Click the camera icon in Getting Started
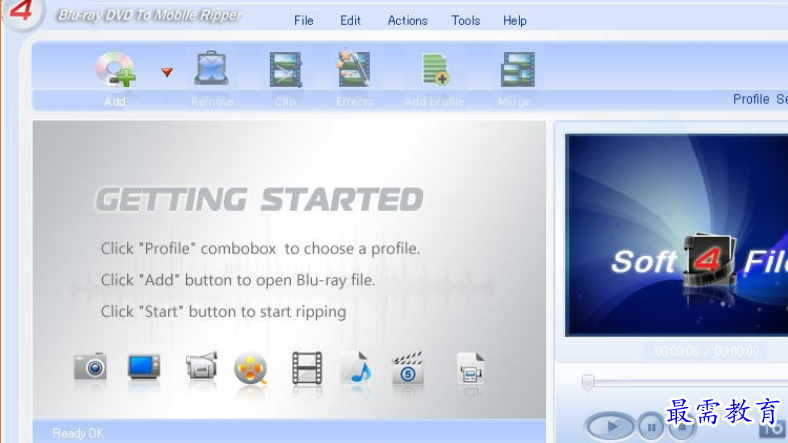788x443 pixels. coord(90,366)
